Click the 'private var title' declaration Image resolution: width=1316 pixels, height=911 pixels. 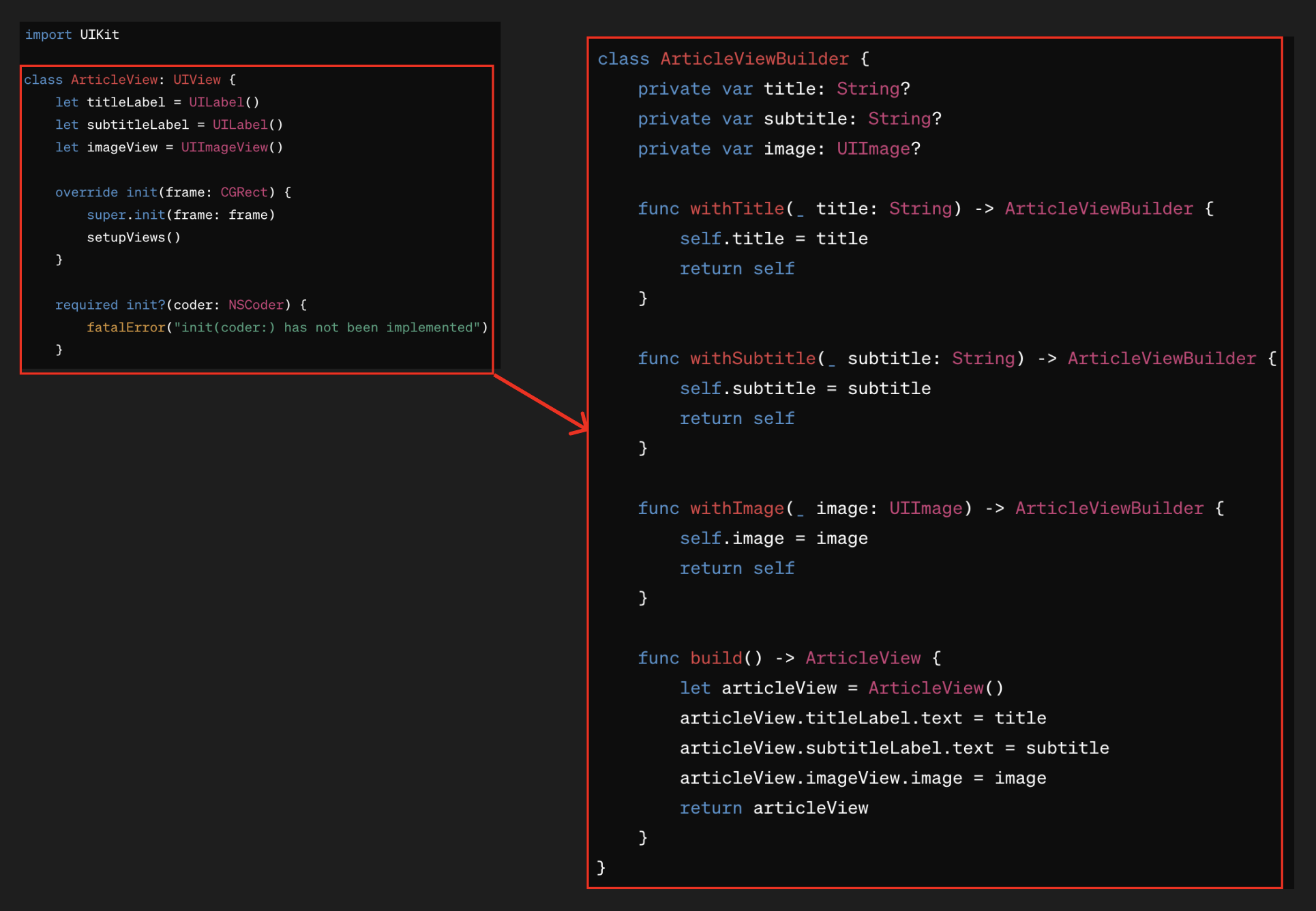coord(774,89)
